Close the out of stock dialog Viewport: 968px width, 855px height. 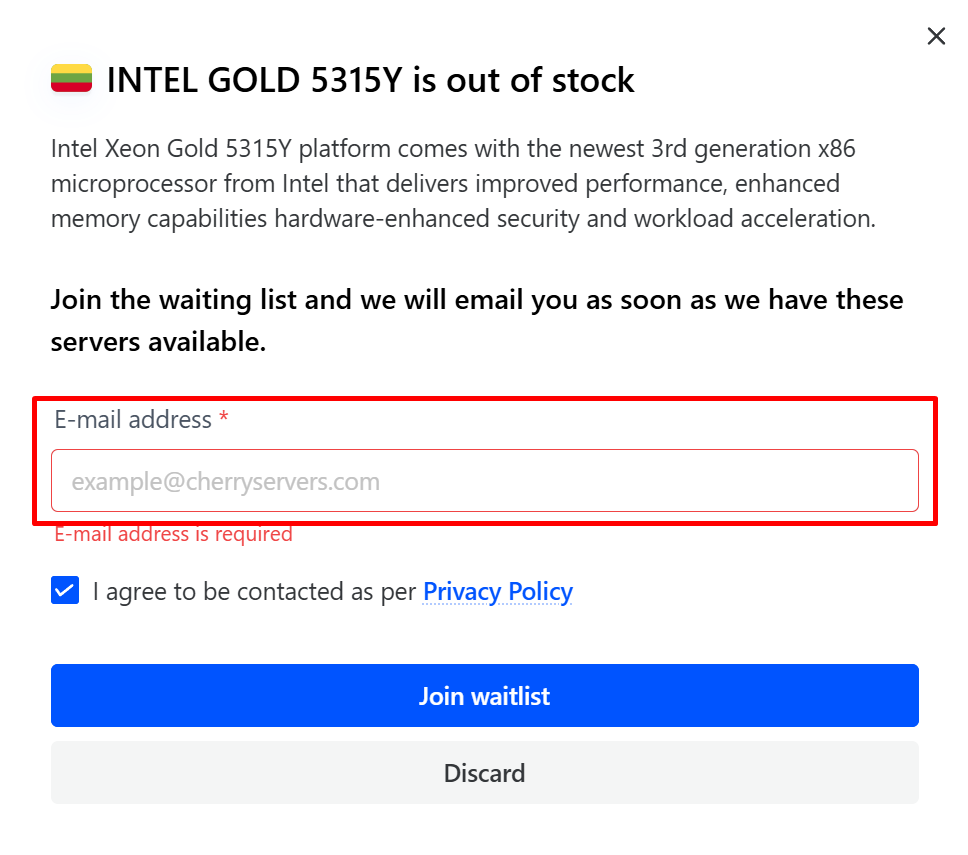tap(936, 37)
